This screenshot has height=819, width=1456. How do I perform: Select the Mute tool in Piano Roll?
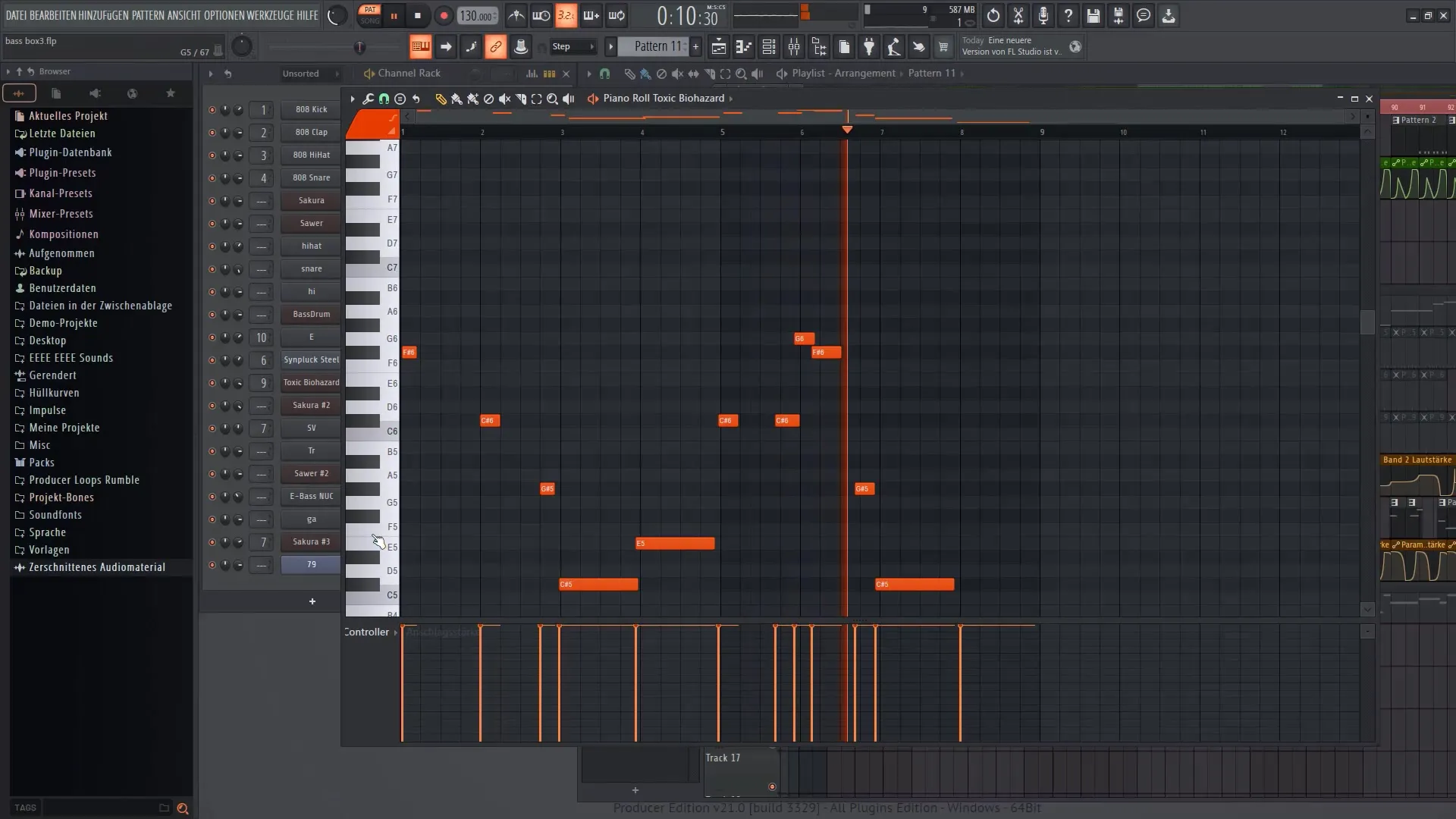click(x=504, y=99)
